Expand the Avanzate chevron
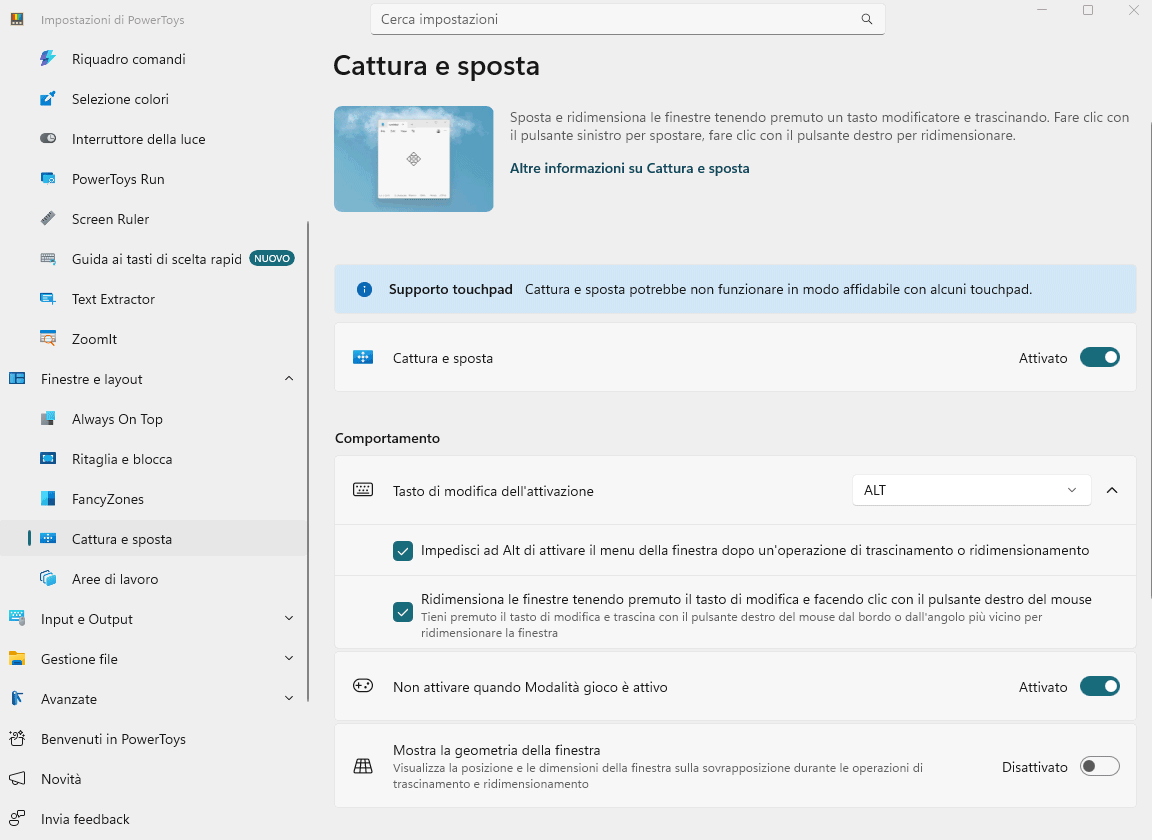Image resolution: width=1152 pixels, height=840 pixels. [289, 698]
